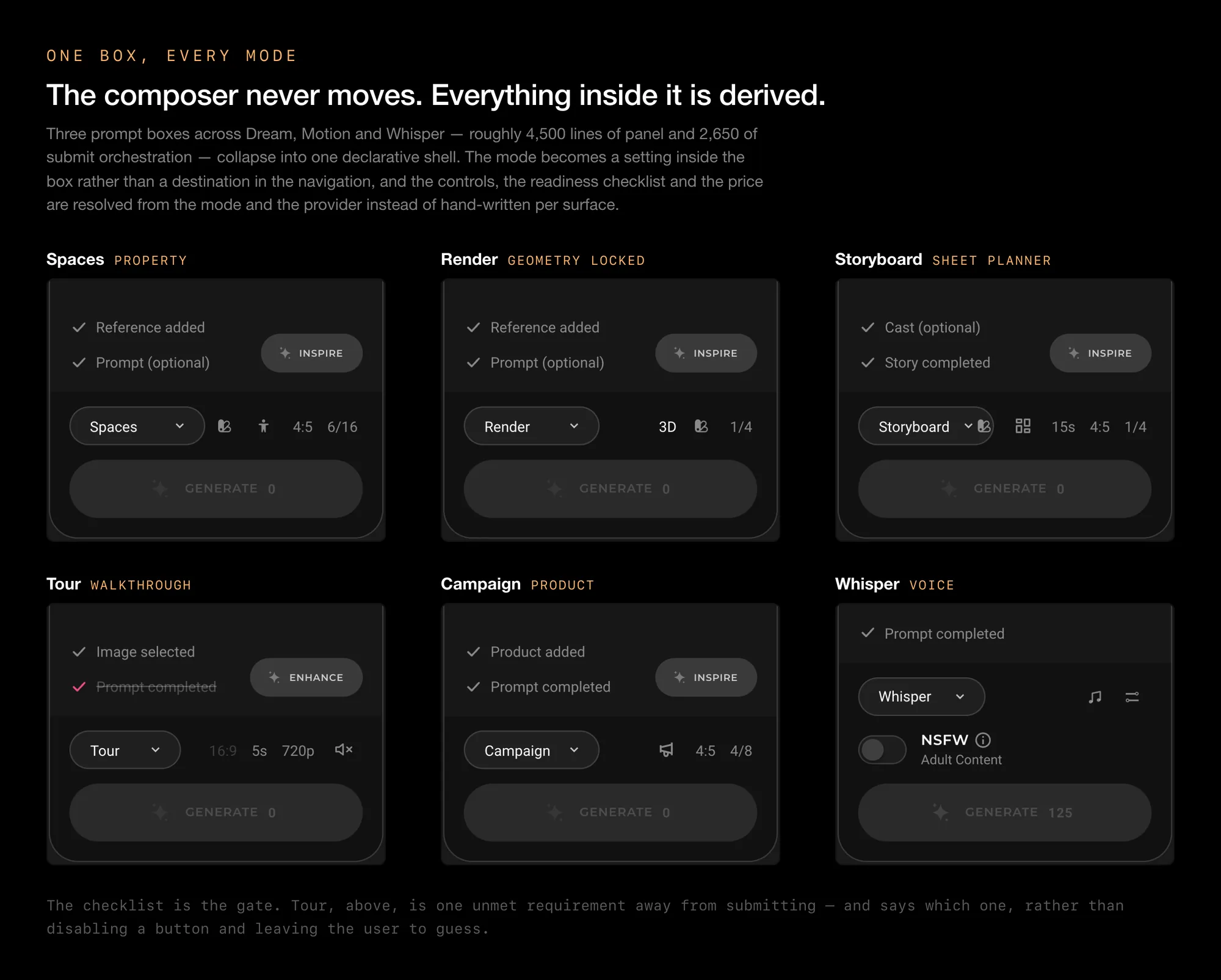Click the megaphone icon in the Campaign composer
The height and width of the screenshot is (980, 1221).
[x=666, y=750]
